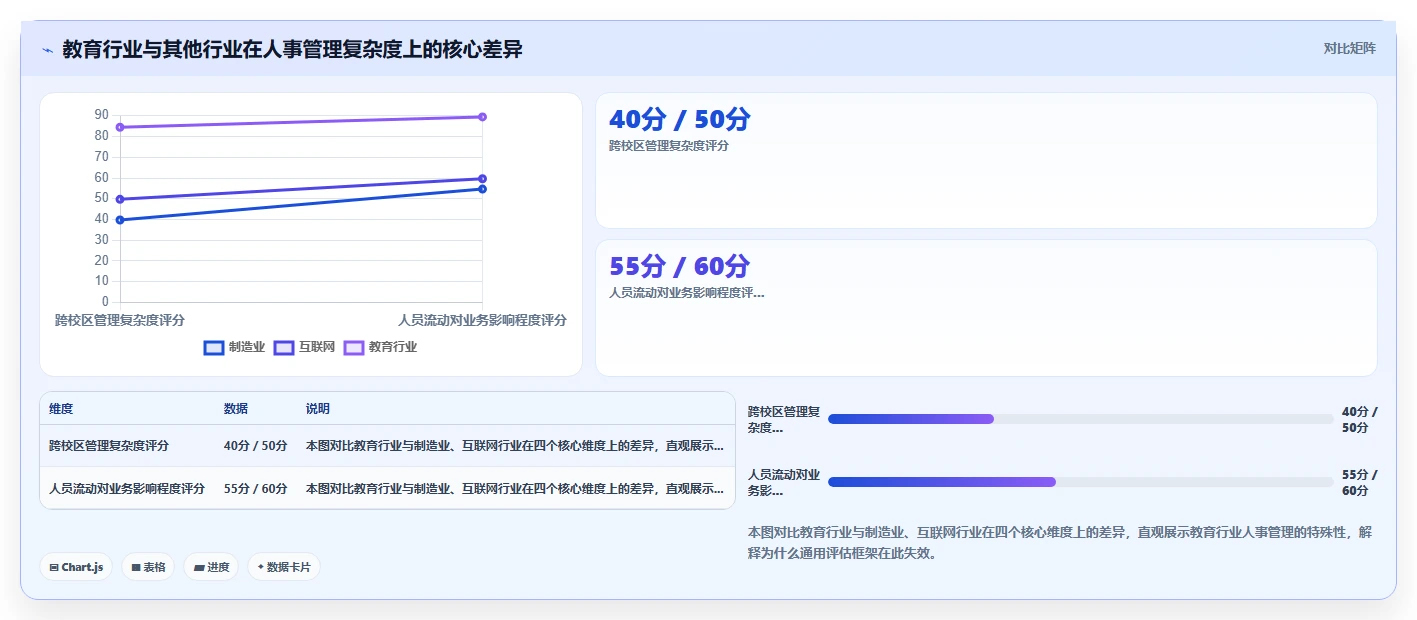Click the 说明 cell in the 人员流动对业务影响程度评分 row
Image resolution: width=1417 pixels, height=620 pixels.
tap(515, 489)
